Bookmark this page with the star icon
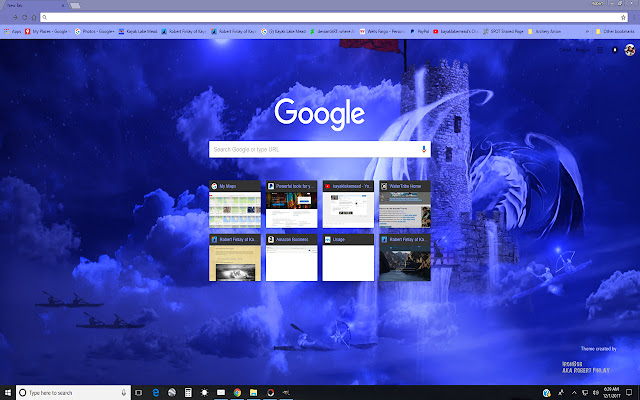This screenshot has height=400, width=640. pyautogui.click(x=623, y=18)
